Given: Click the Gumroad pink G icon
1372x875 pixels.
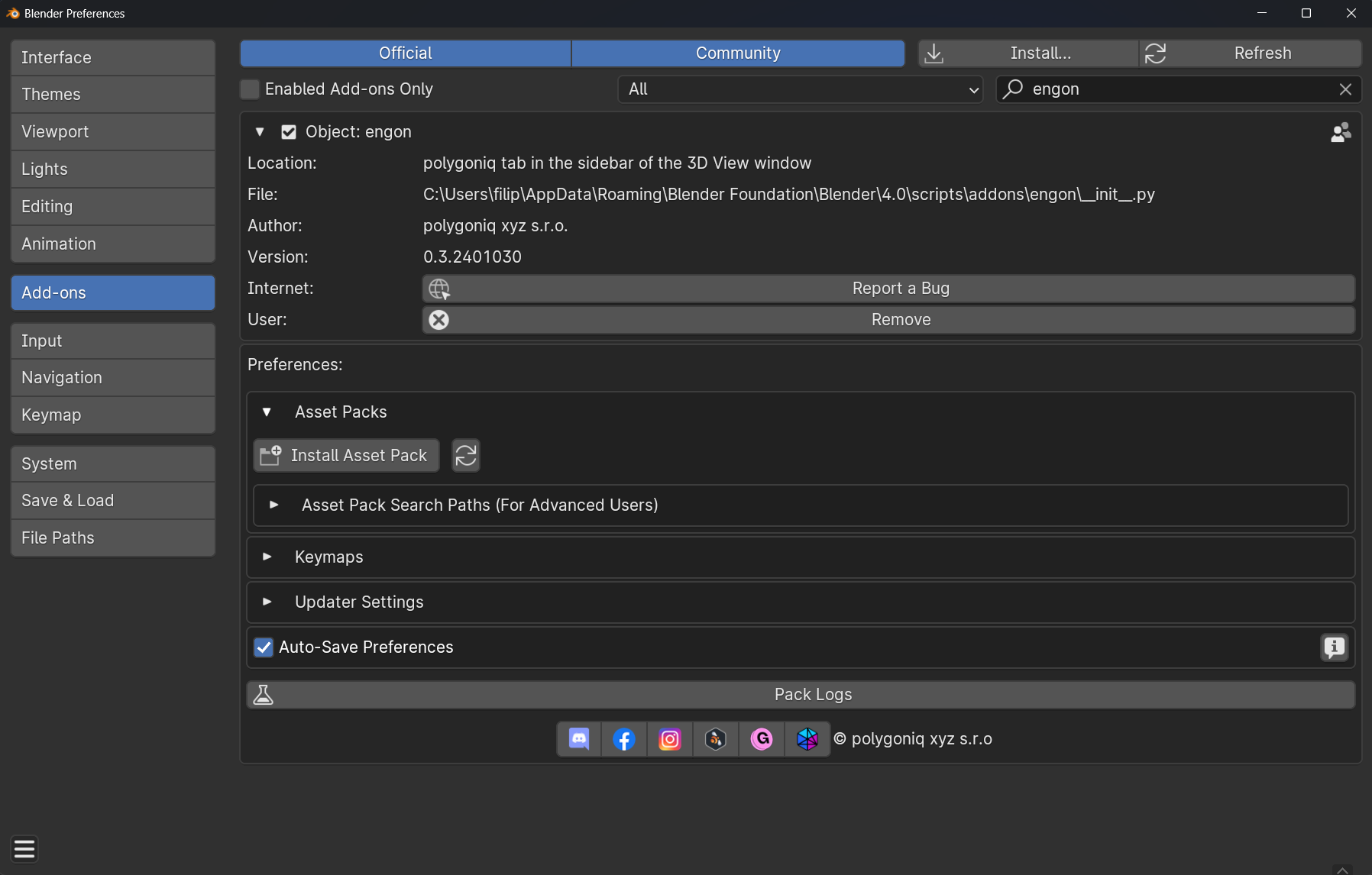Looking at the screenshot, I should [762, 739].
